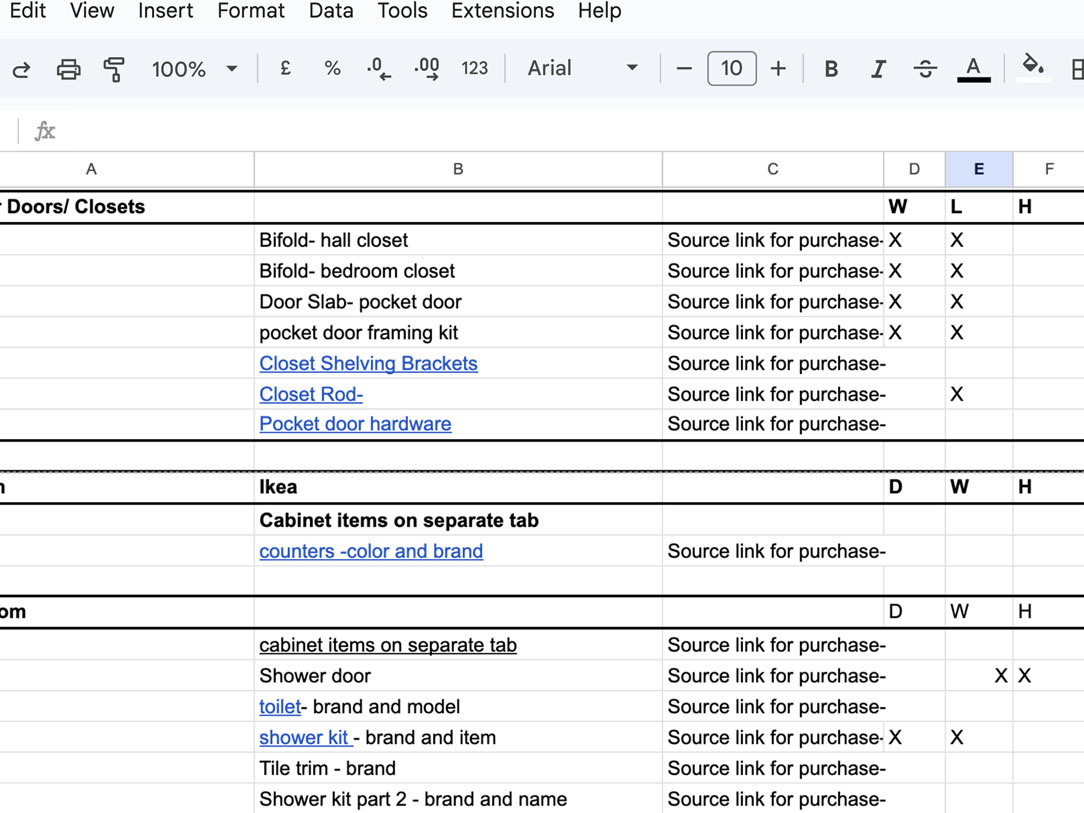
Task: Select Shower kit part 2 cell
Action: pos(458,799)
